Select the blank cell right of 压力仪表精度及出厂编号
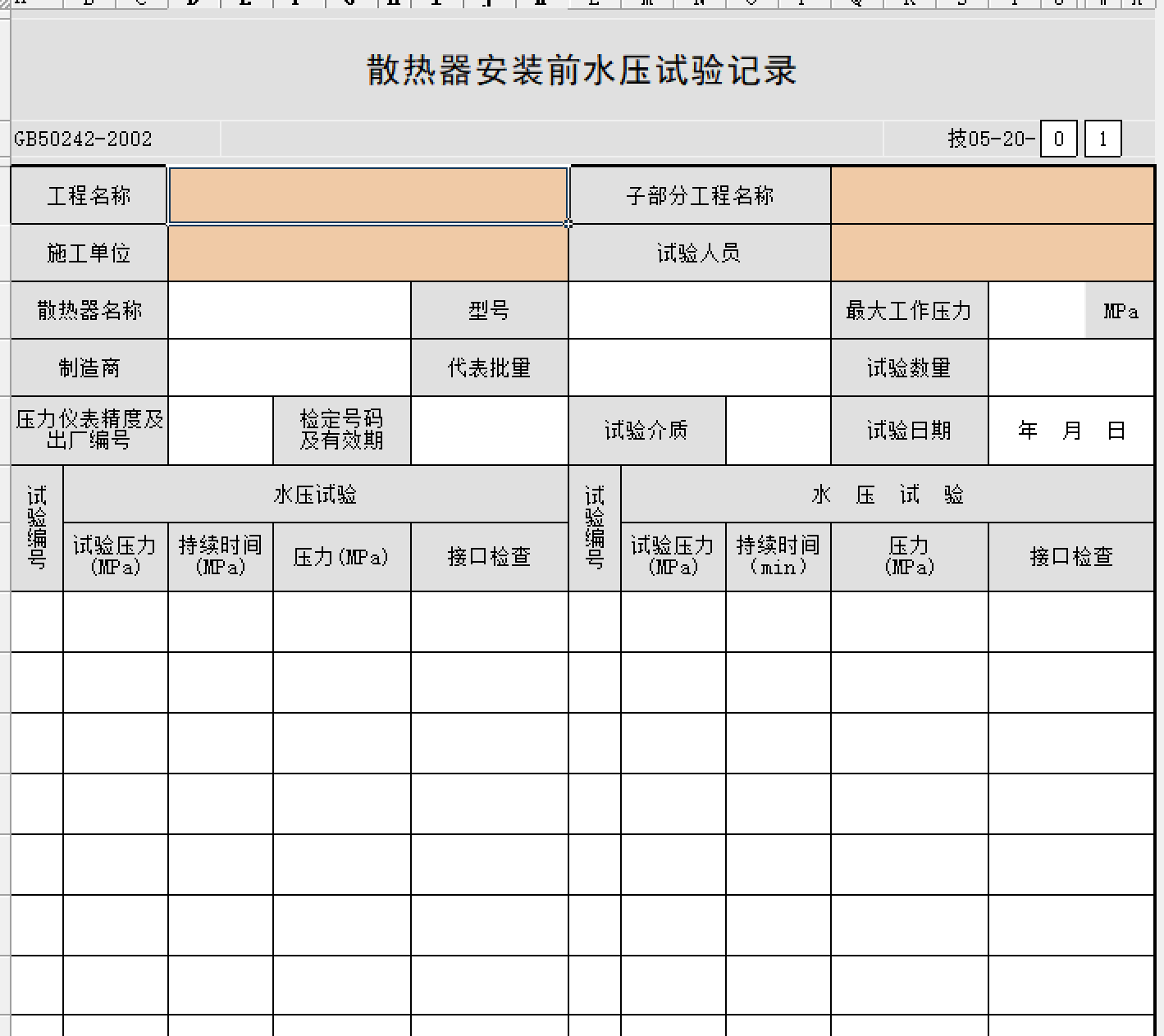The image size is (1164, 1036). pos(220,430)
